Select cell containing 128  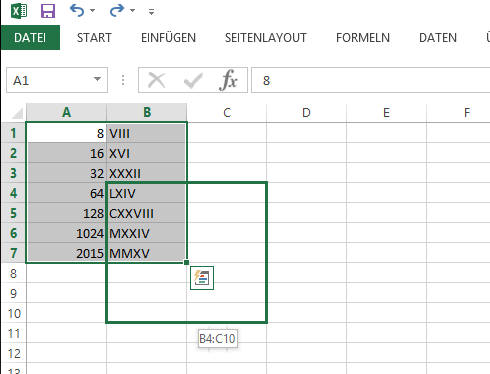coord(67,213)
